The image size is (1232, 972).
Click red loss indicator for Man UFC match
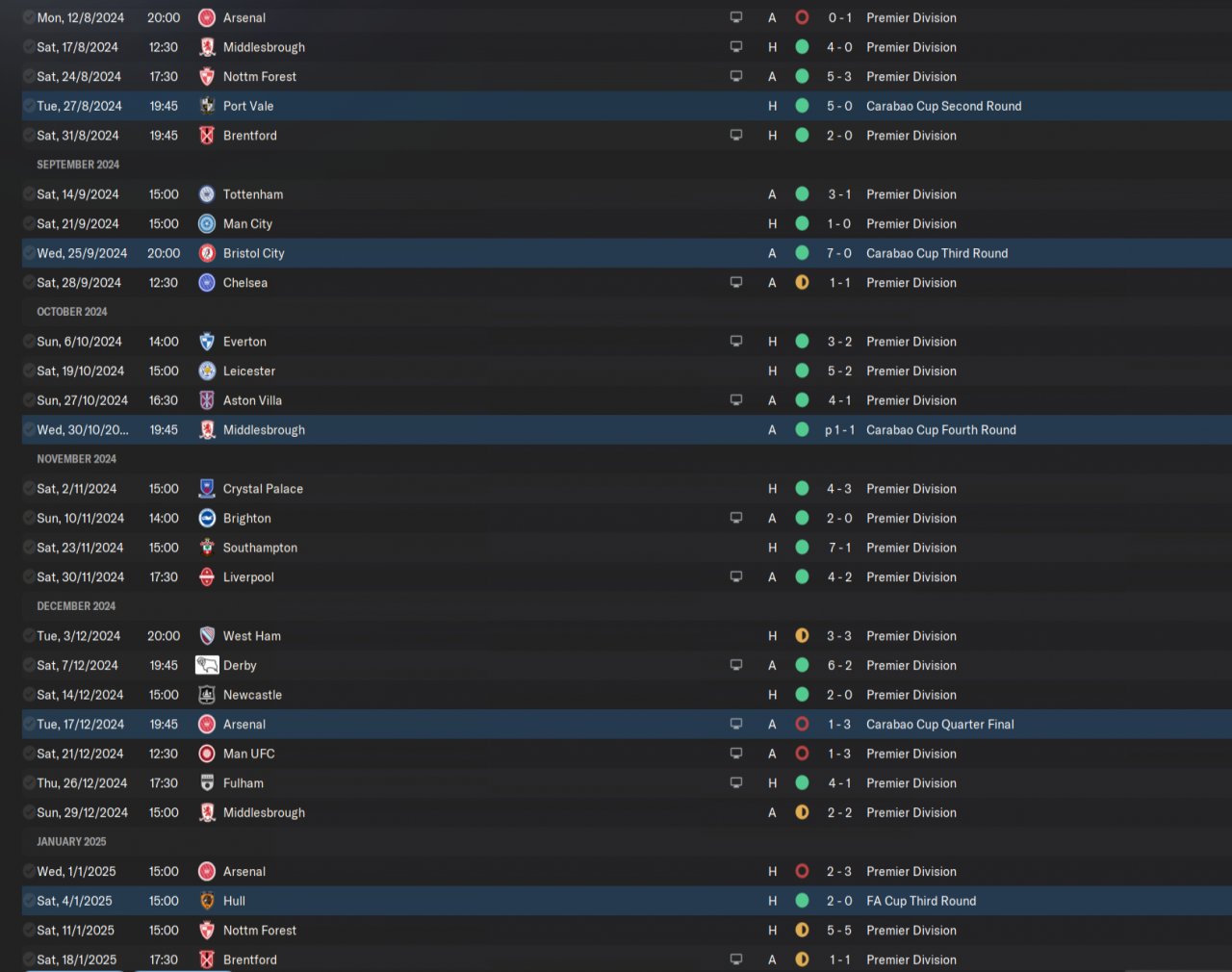(802, 754)
